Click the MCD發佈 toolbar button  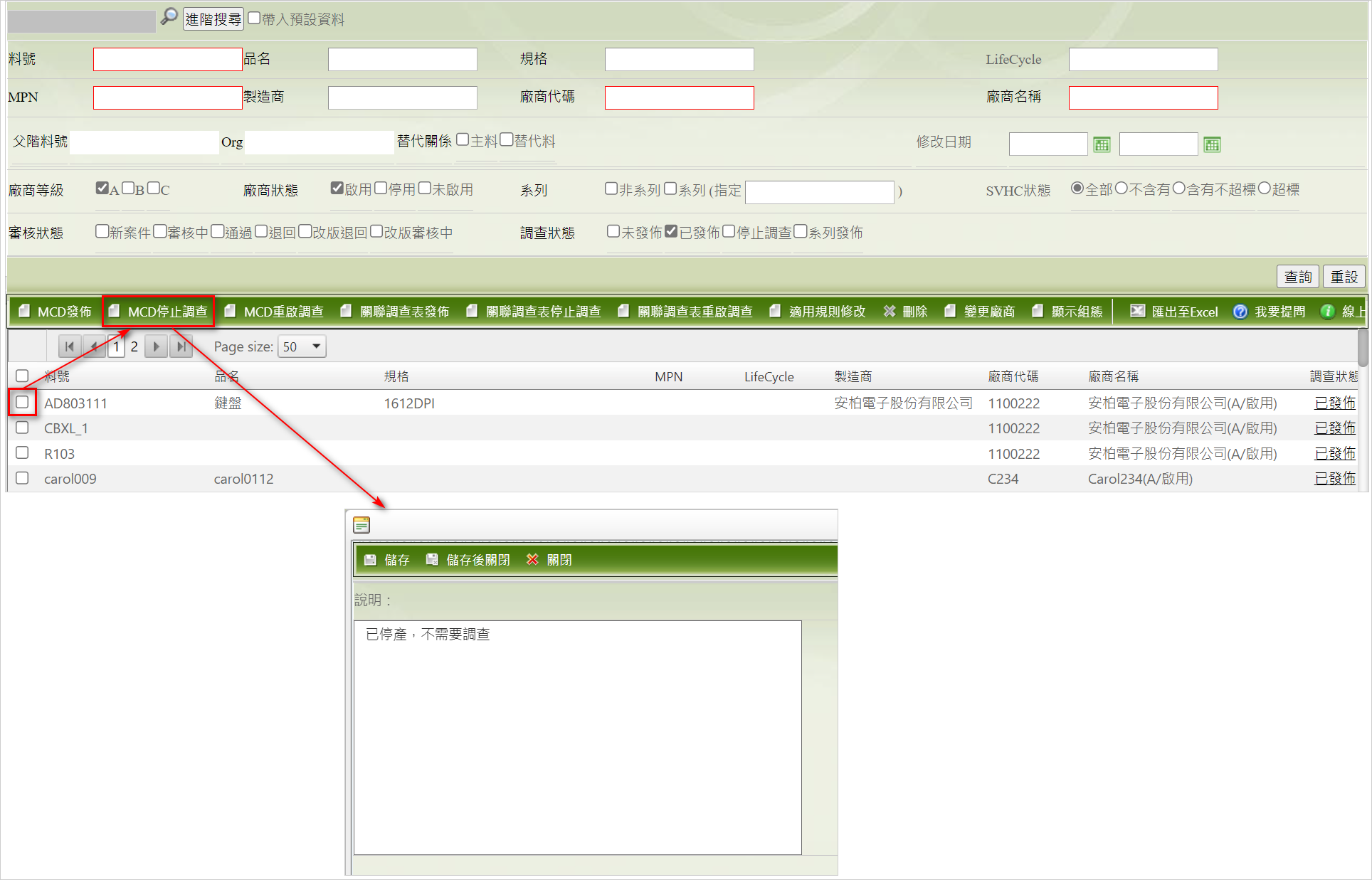pos(56,312)
